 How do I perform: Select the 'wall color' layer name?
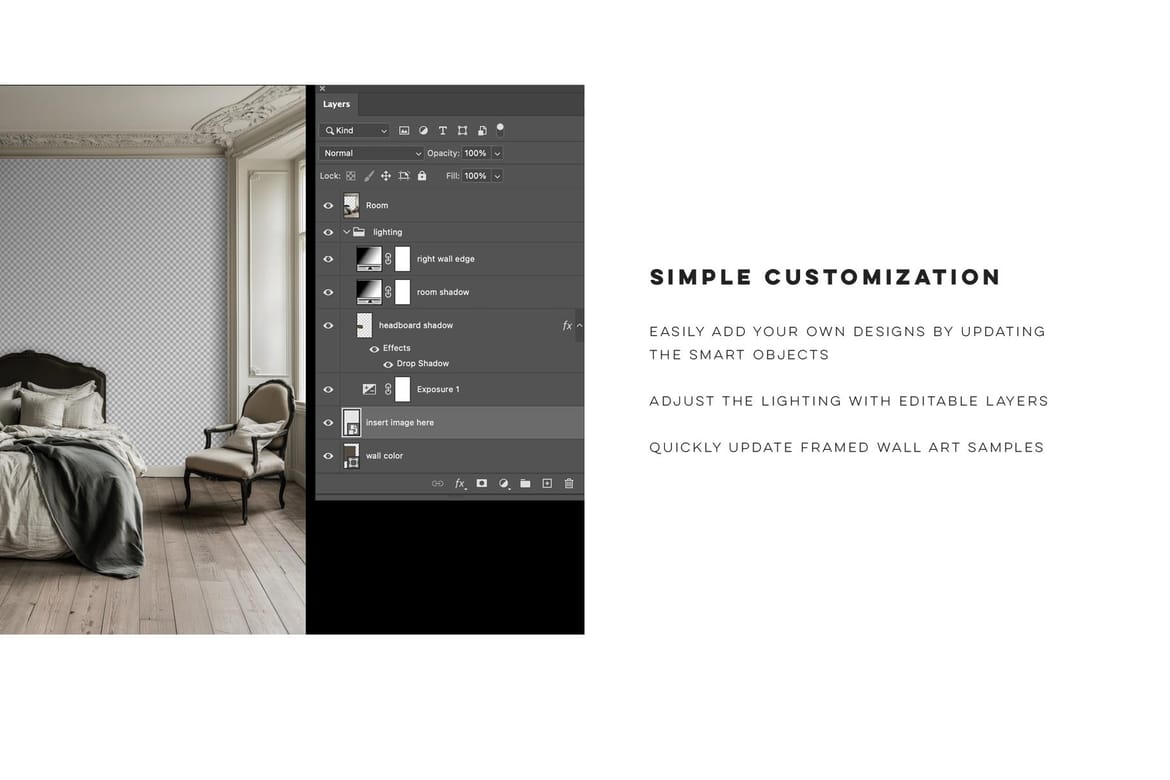(x=384, y=455)
